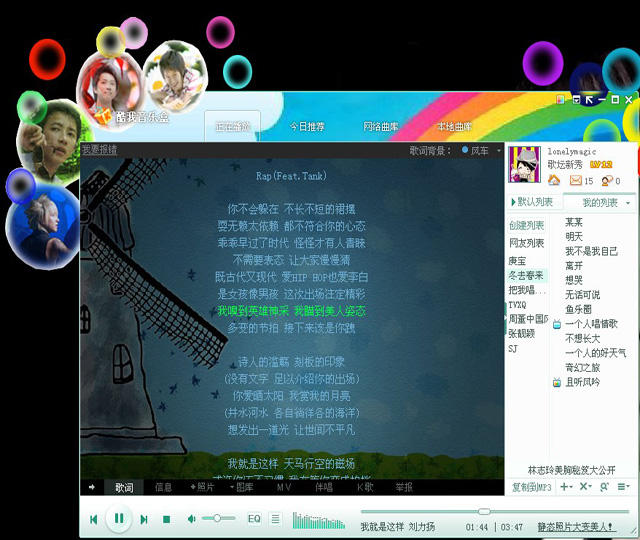The image size is (640, 540).
Task: Mute audio using the speaker icon
Action: point(190,518)
